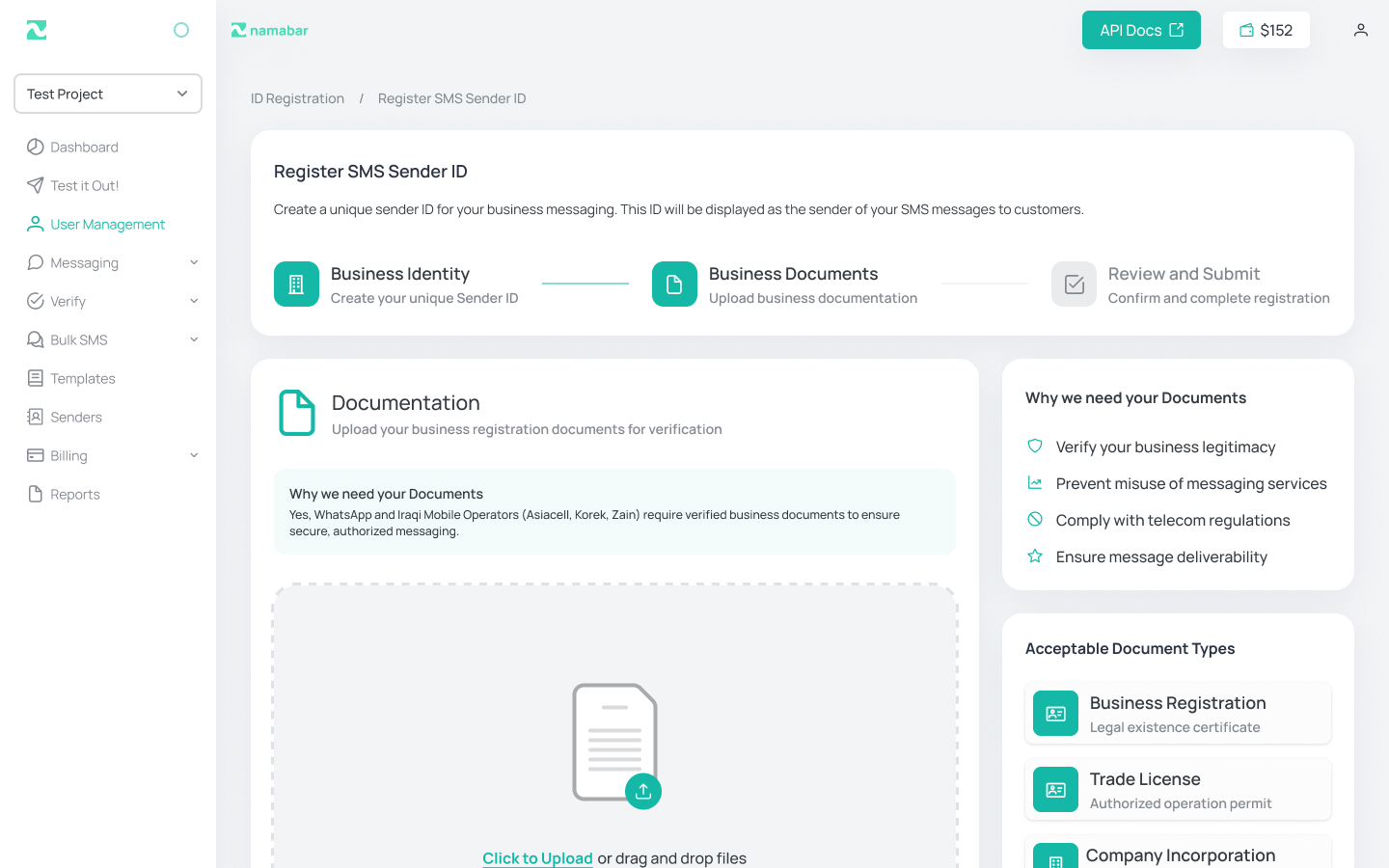Click the Templates document icon

click(36, 378)
